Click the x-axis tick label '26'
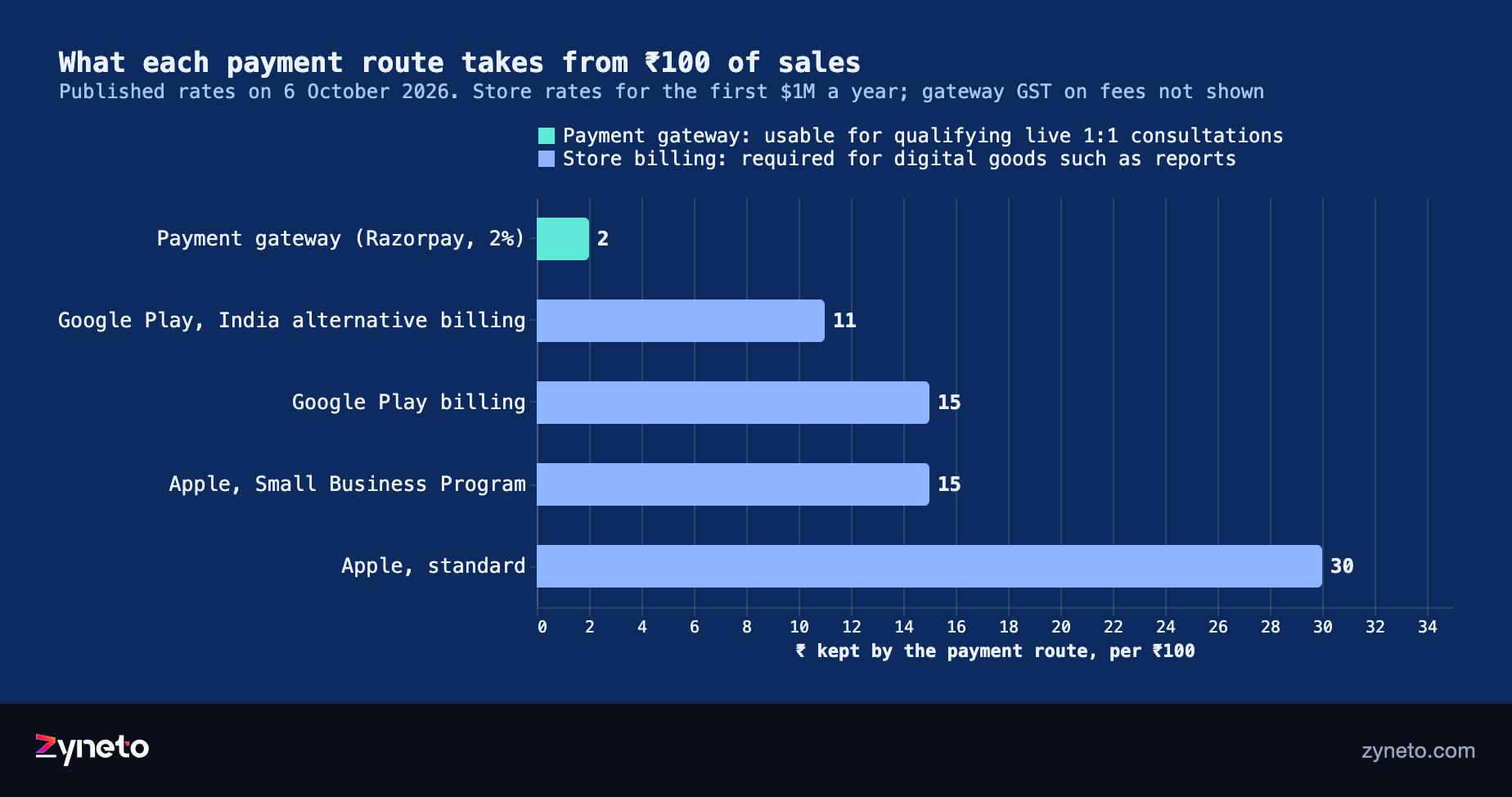Viewport: 1512px width, 797px height. pos(1218,627)
